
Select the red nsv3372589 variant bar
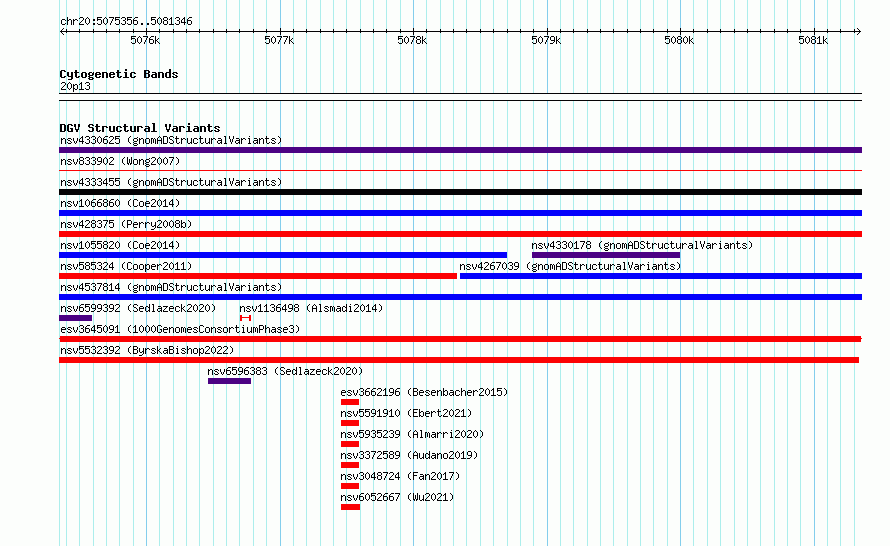tap(350, 465)
